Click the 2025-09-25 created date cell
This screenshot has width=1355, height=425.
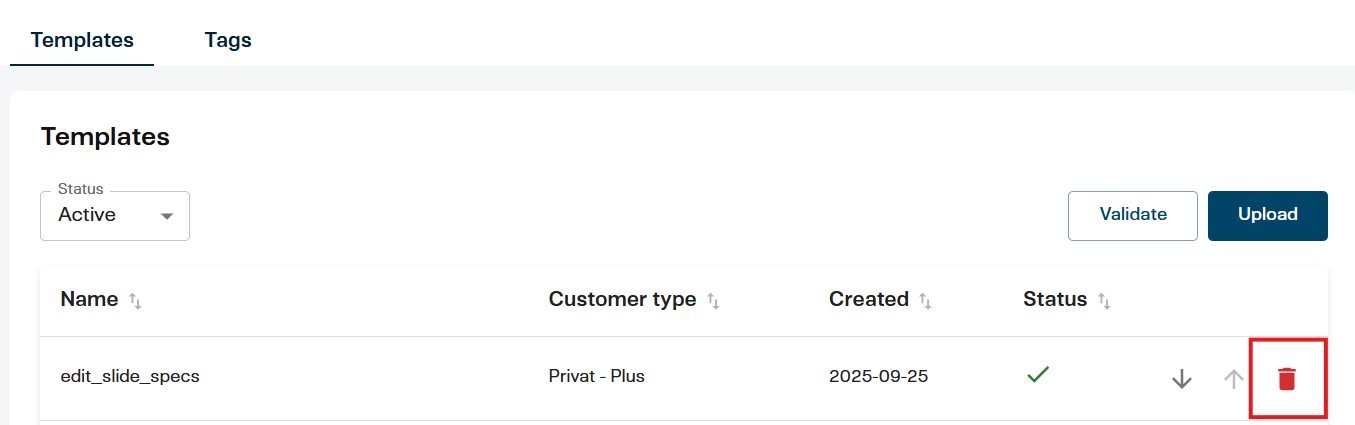coord(877,377)
